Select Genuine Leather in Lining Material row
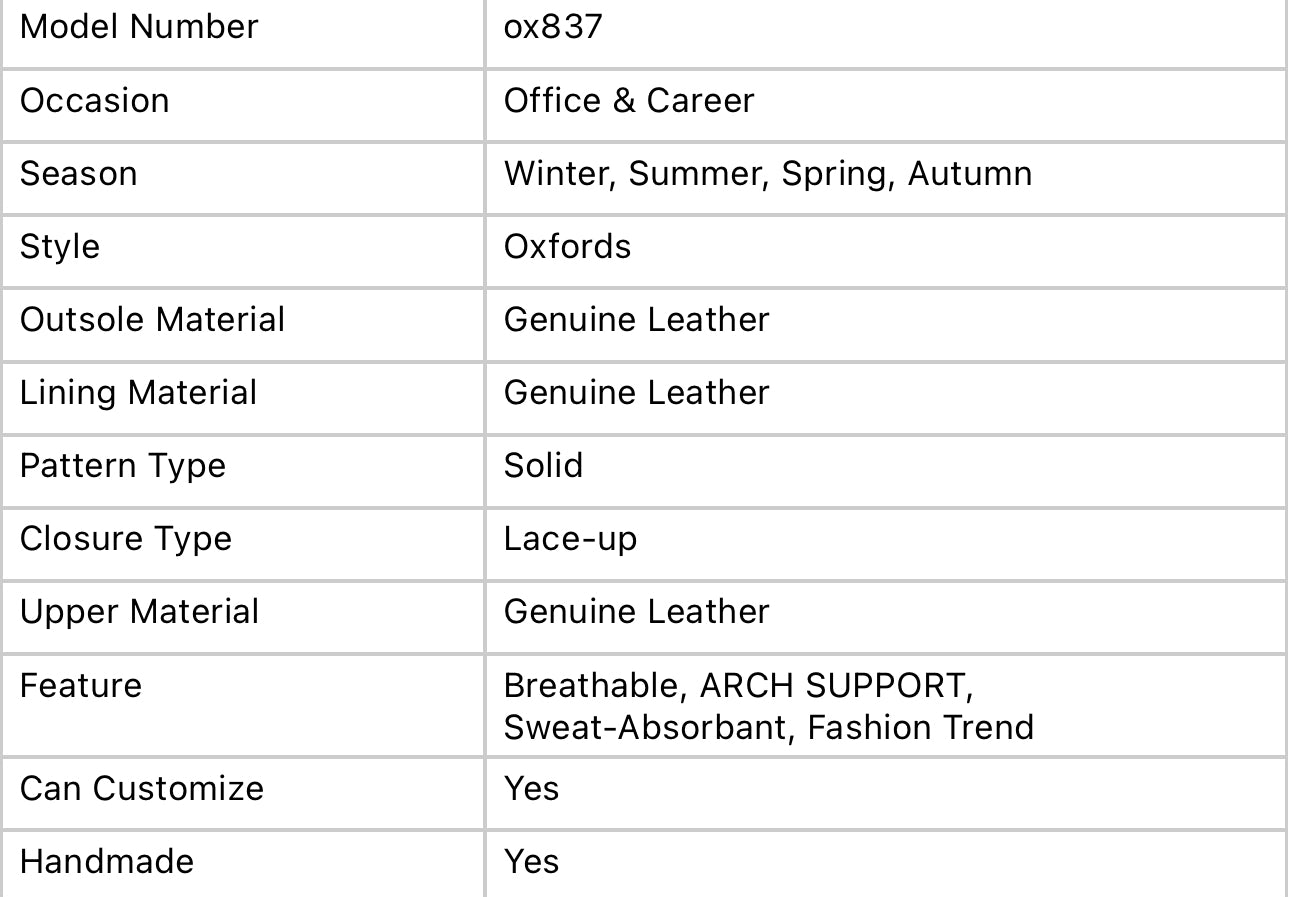 (x=636, y=393)
